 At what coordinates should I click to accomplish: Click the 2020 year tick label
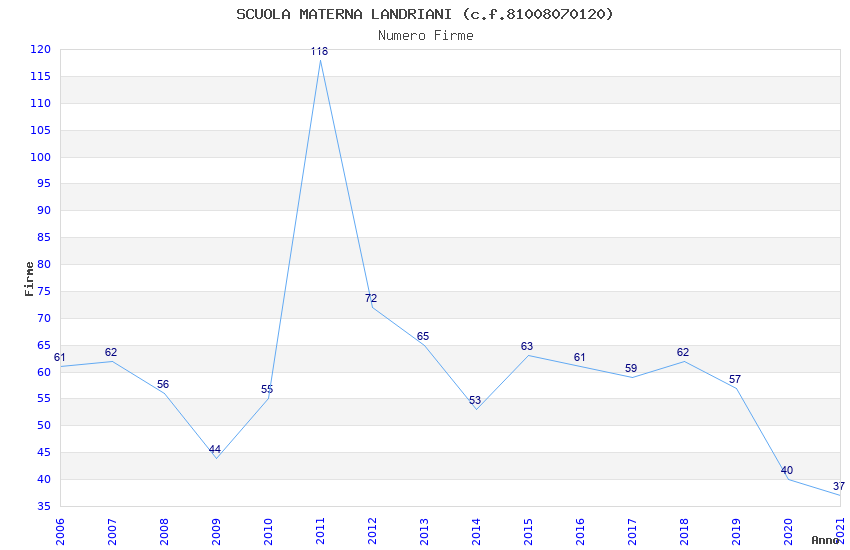pos(789,532)
